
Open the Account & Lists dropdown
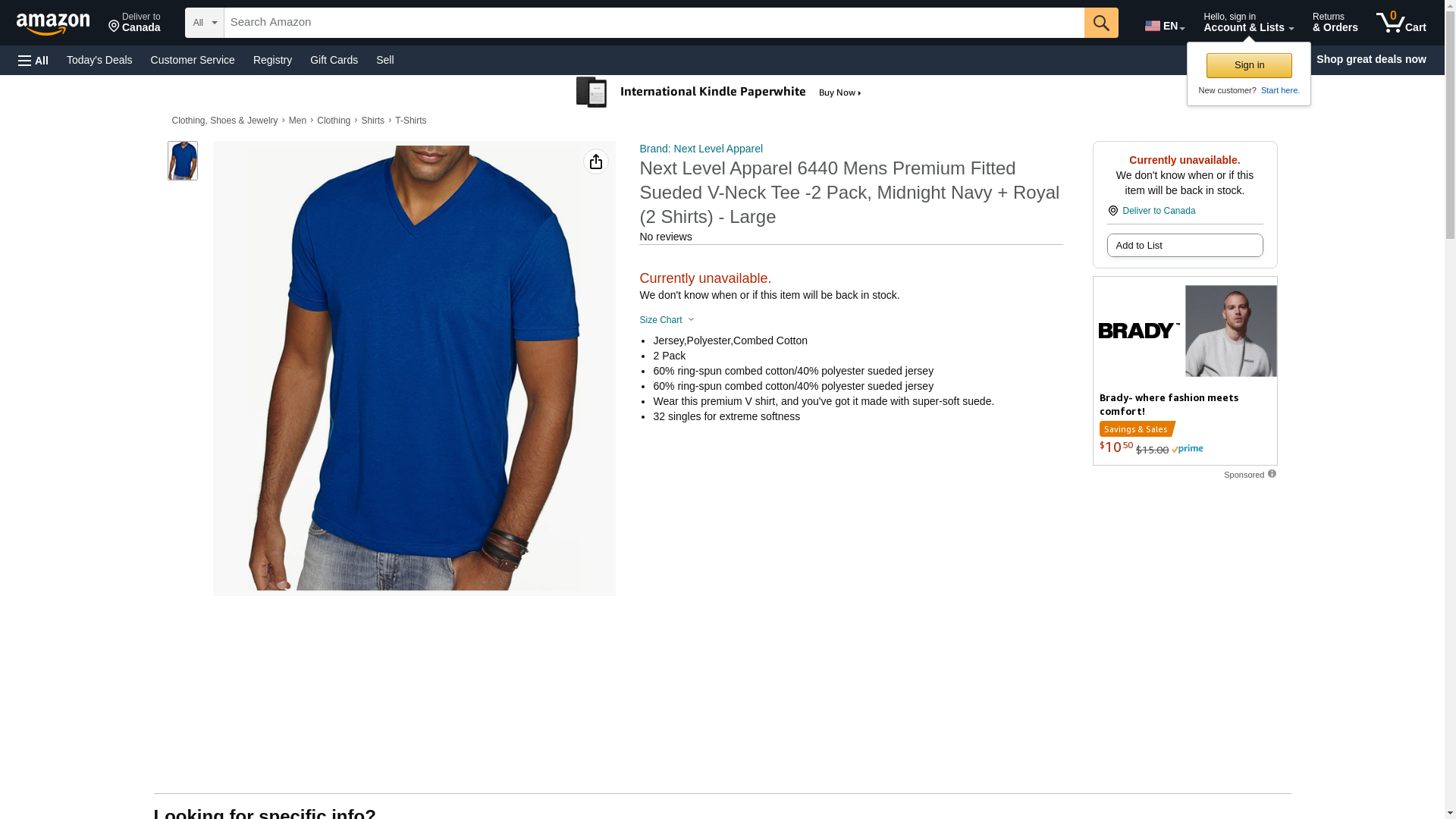point(1247,23)
